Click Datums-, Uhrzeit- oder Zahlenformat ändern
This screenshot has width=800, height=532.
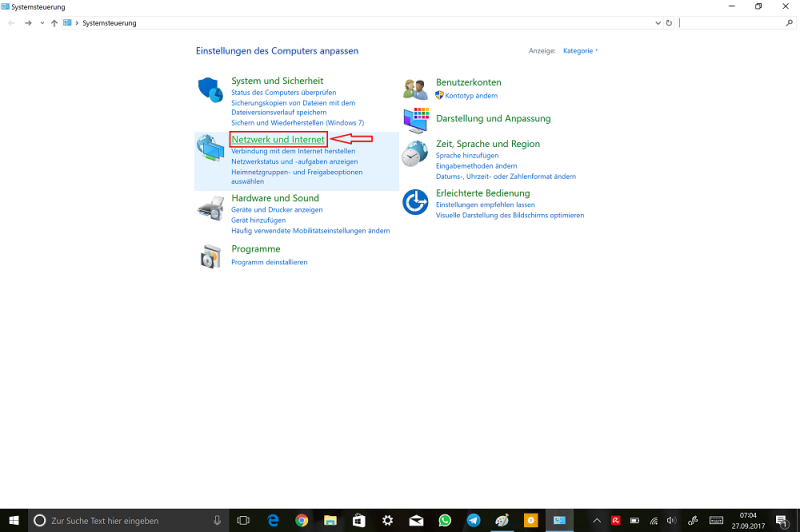pyautogui.click(x=506, y=176)
